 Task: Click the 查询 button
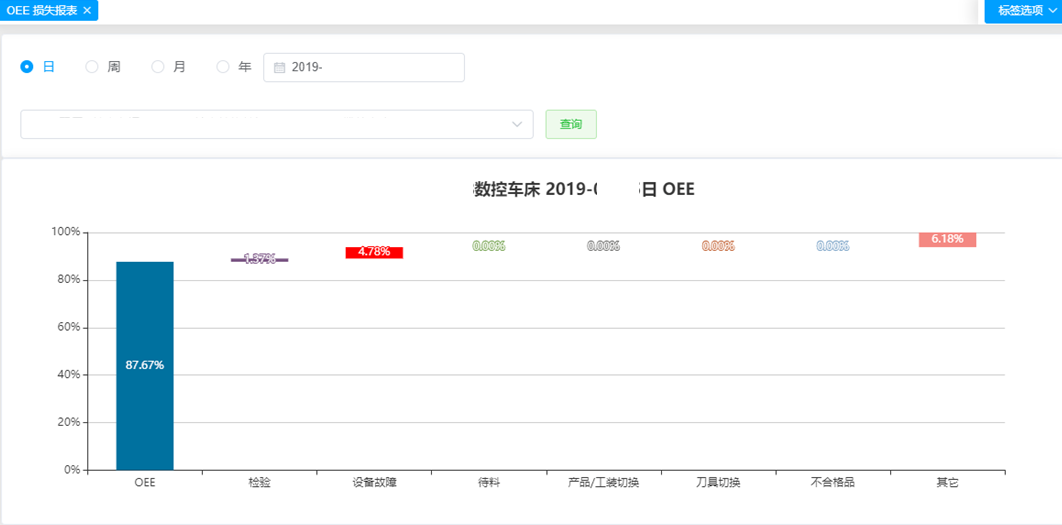tap(570, 124)
